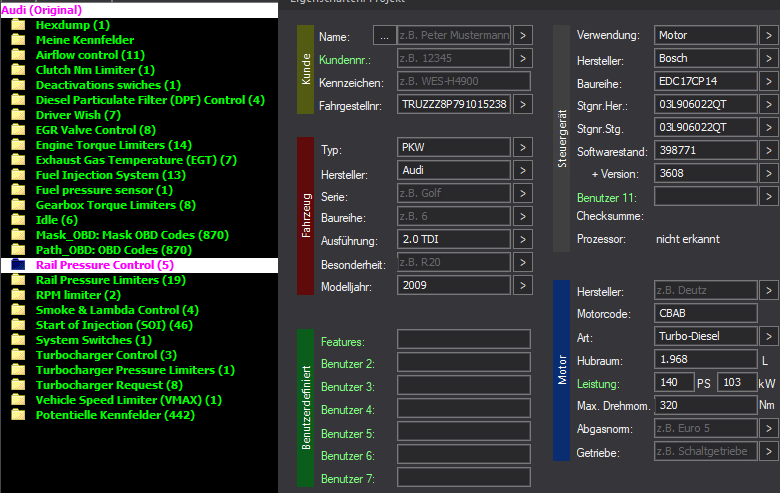Image resolution: width=780 pixels, height=493 pixels.
Task: Click the green Leistung label
Action: pyautogui.click(x=598, y=384)
